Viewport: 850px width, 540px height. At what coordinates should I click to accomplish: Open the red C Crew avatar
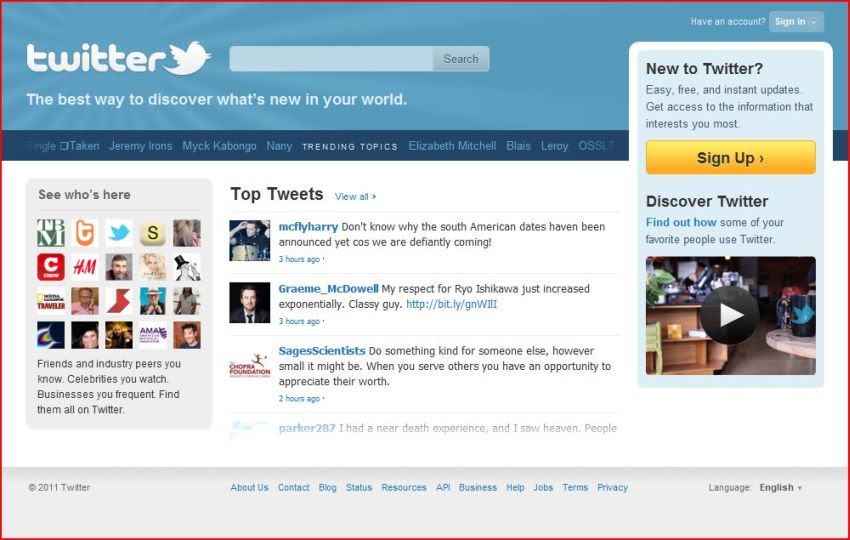click(51, 267)
